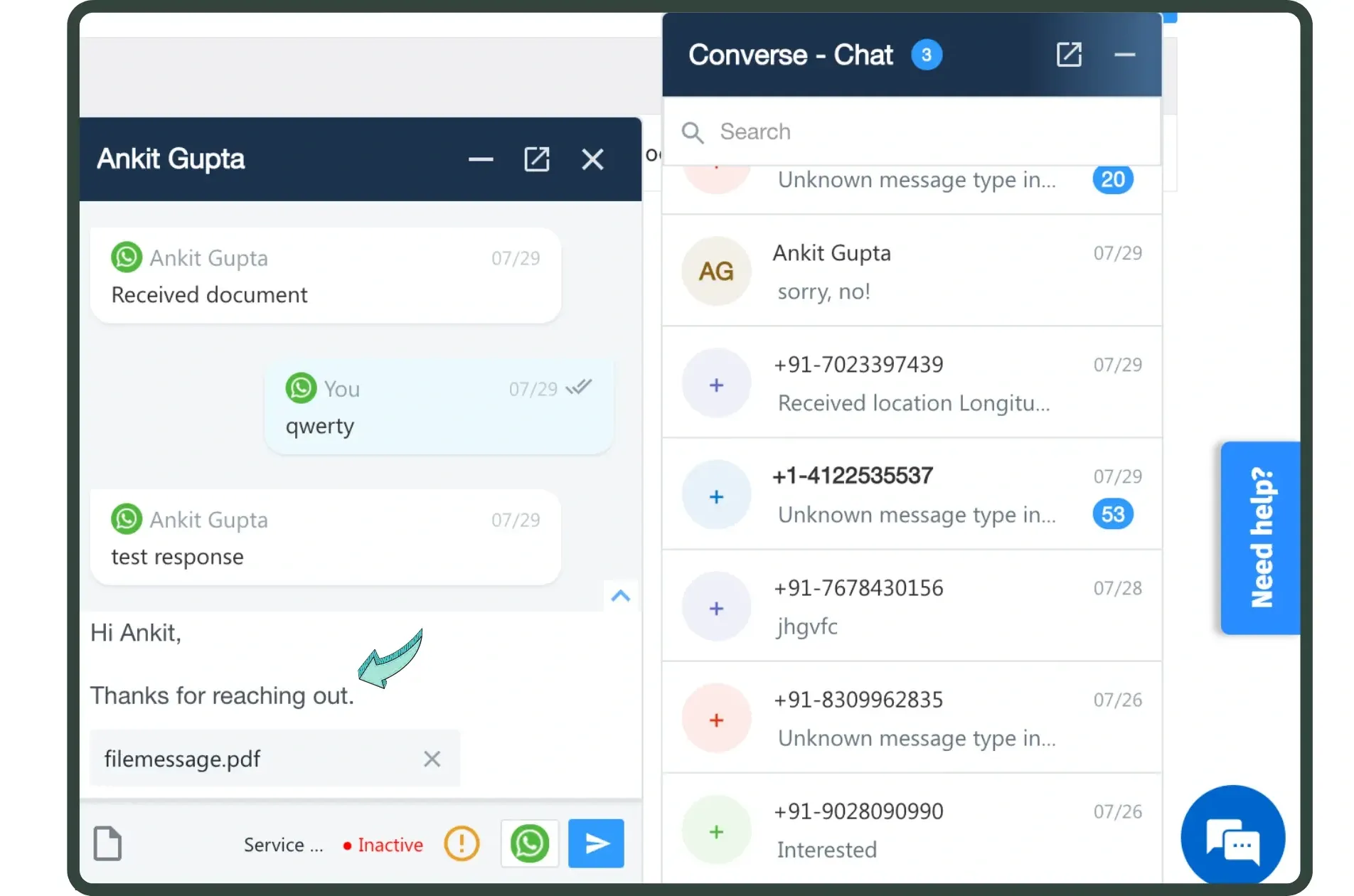
Task: Click the 20 unread badge
Action: (x=1113, y=179)
